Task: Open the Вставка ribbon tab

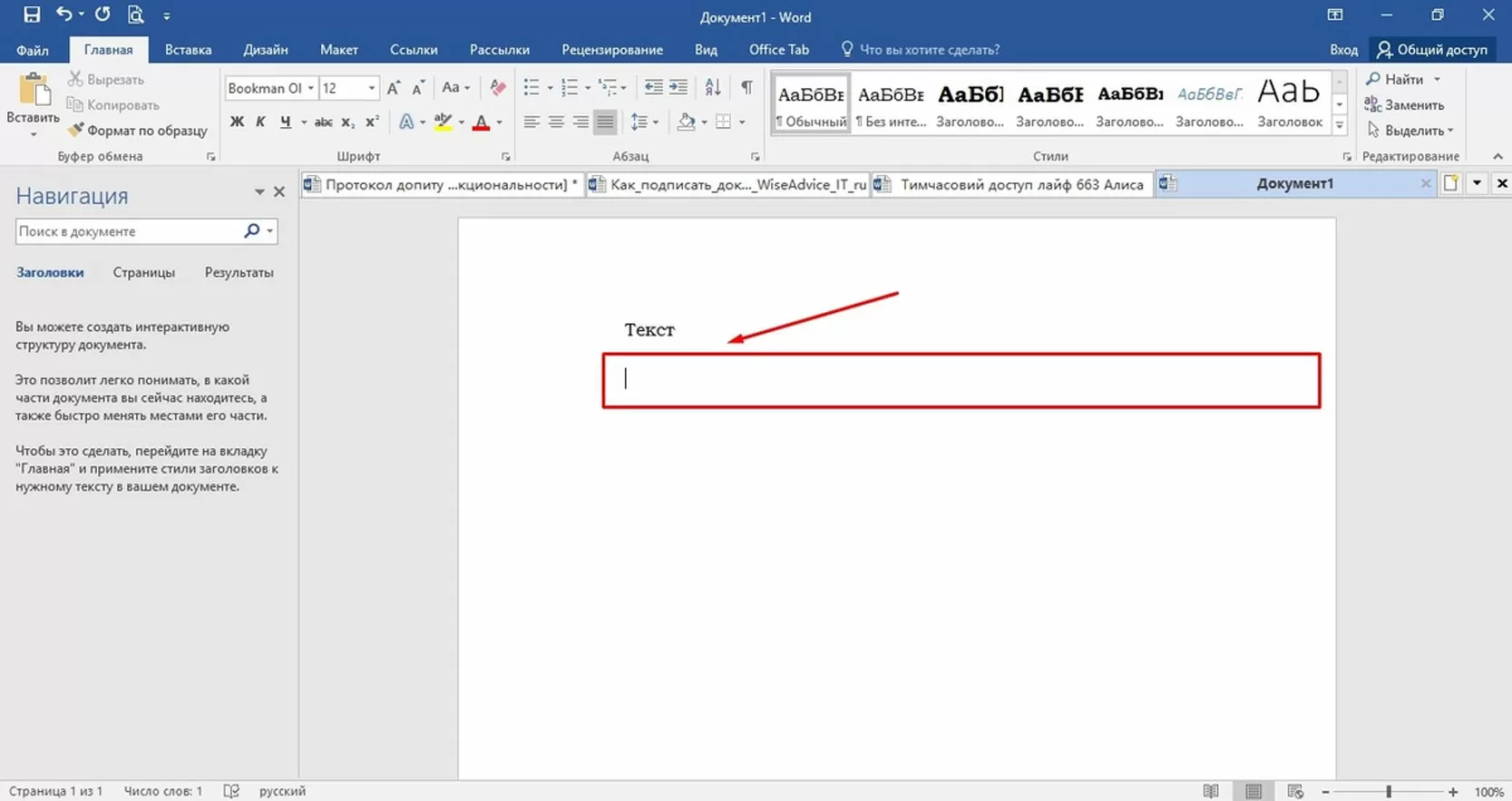Action: (188, 50)
